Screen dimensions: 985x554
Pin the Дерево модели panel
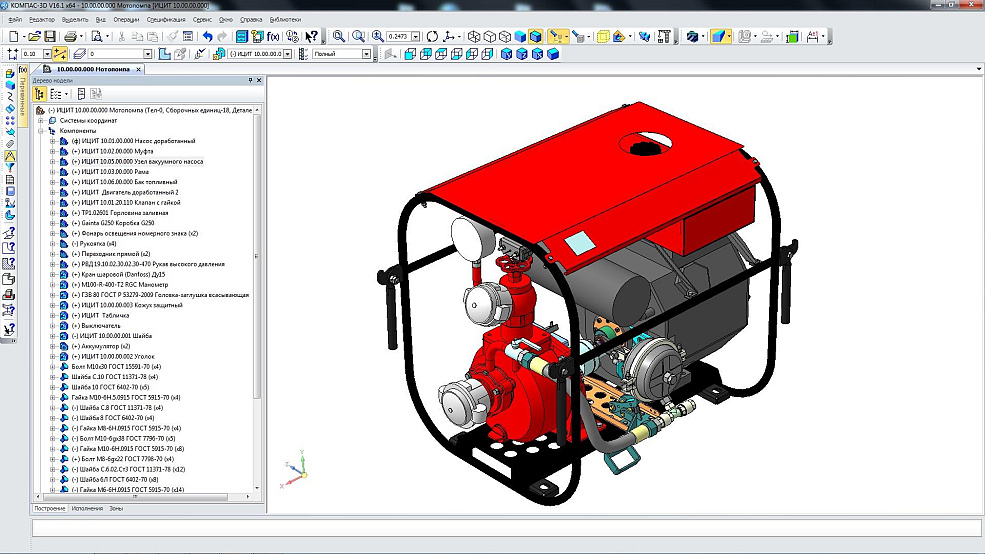pyautogui.click(x=250, y=80)
